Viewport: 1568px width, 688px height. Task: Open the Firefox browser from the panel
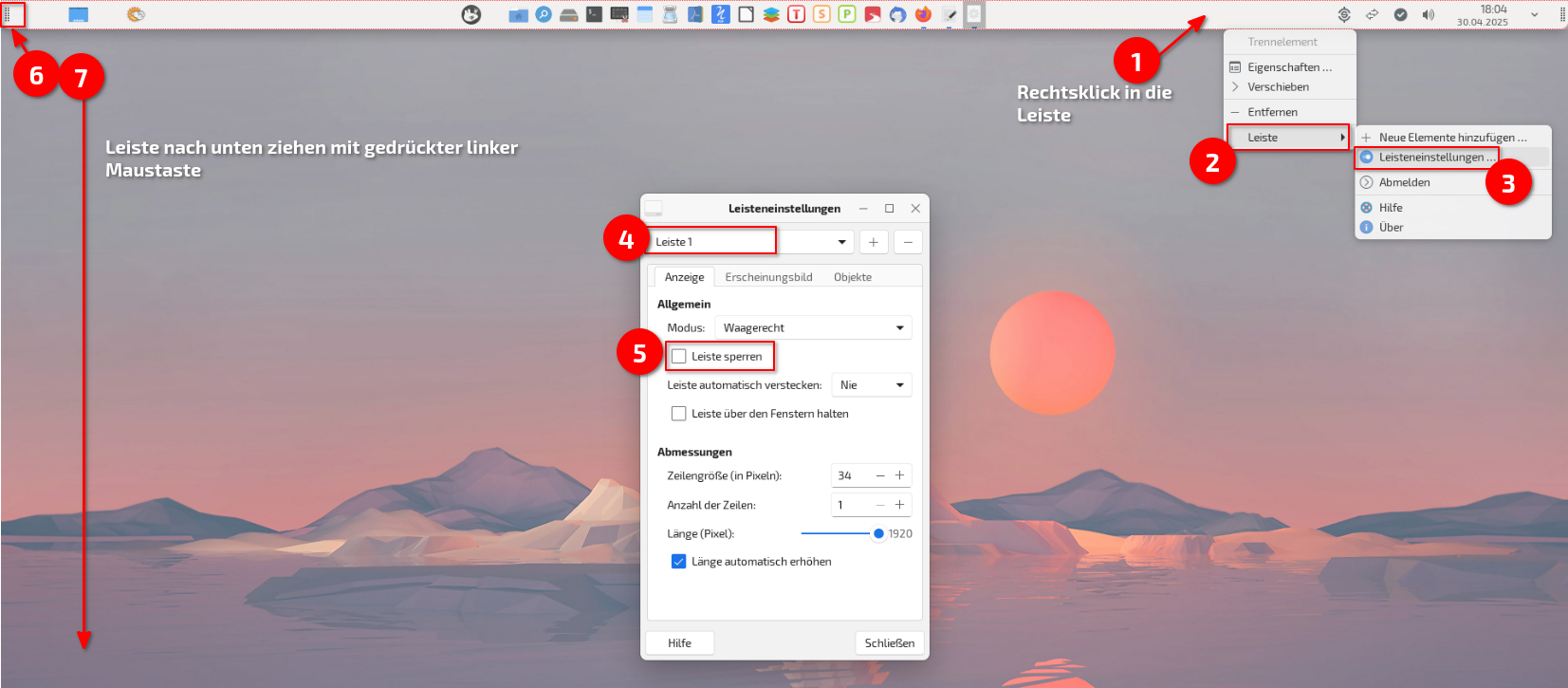923,14
